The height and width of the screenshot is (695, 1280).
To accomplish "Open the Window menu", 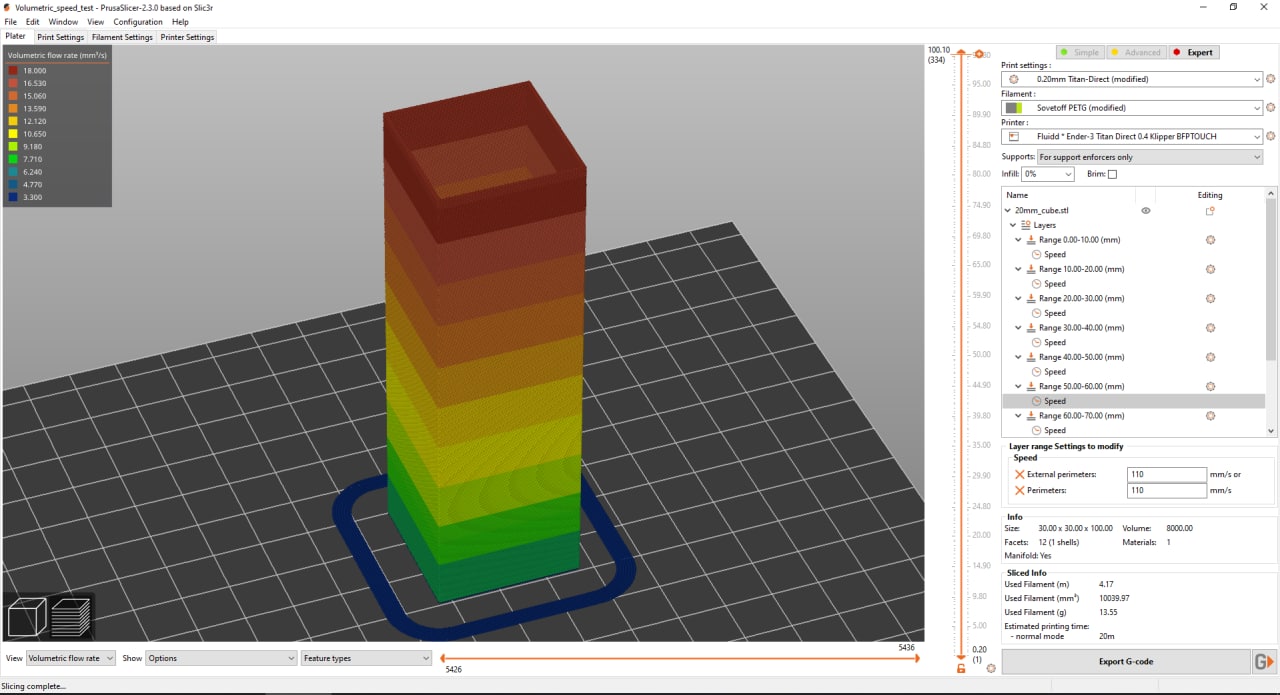I will [x=63, y=21].
